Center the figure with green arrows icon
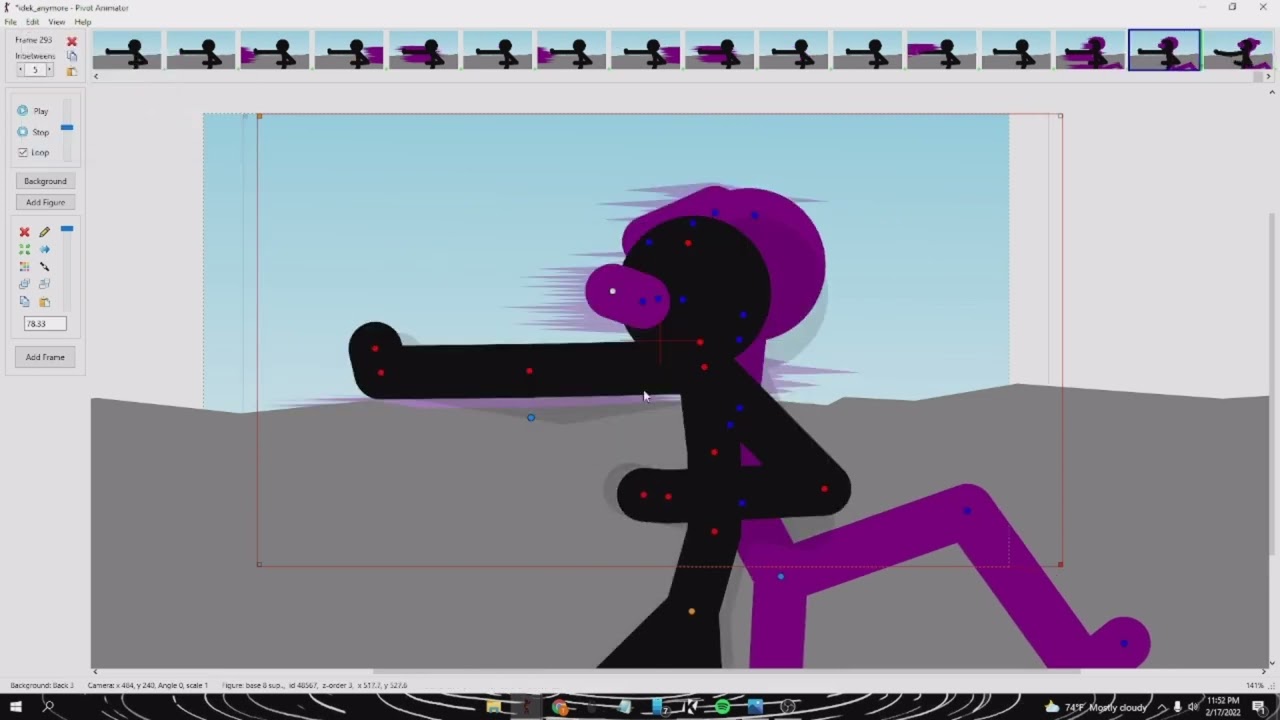Screen dimensions: 1280x720 [24, 249]
